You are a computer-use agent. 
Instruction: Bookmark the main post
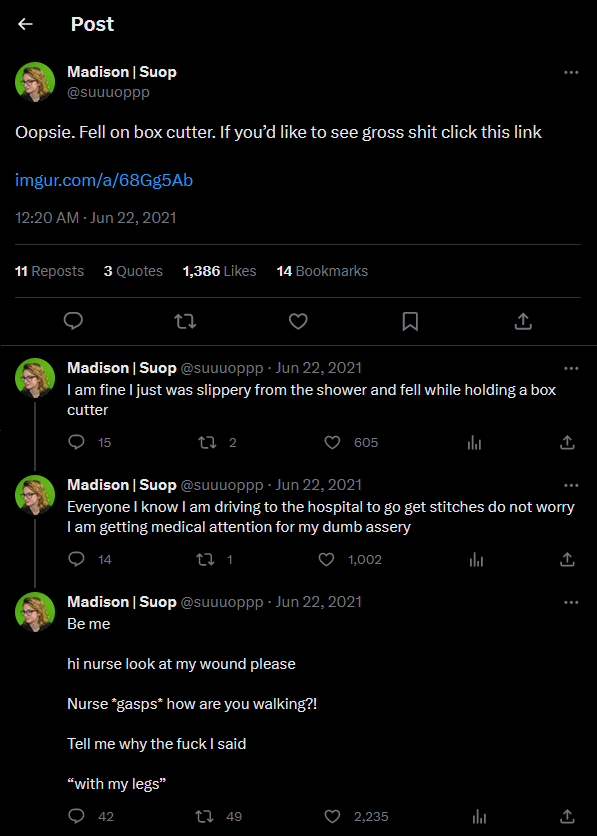click(410, 321)
